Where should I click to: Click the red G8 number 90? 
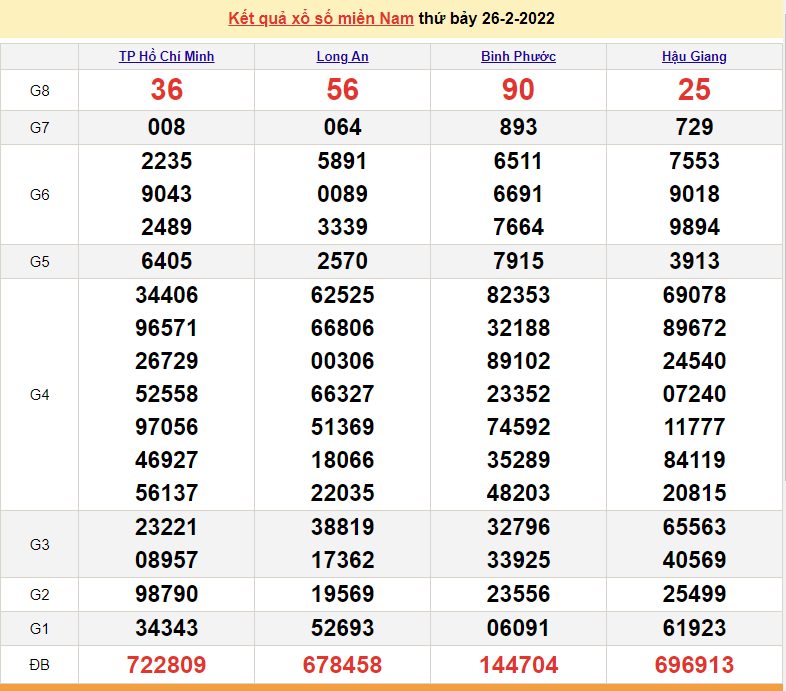click(x=518, y=90)
